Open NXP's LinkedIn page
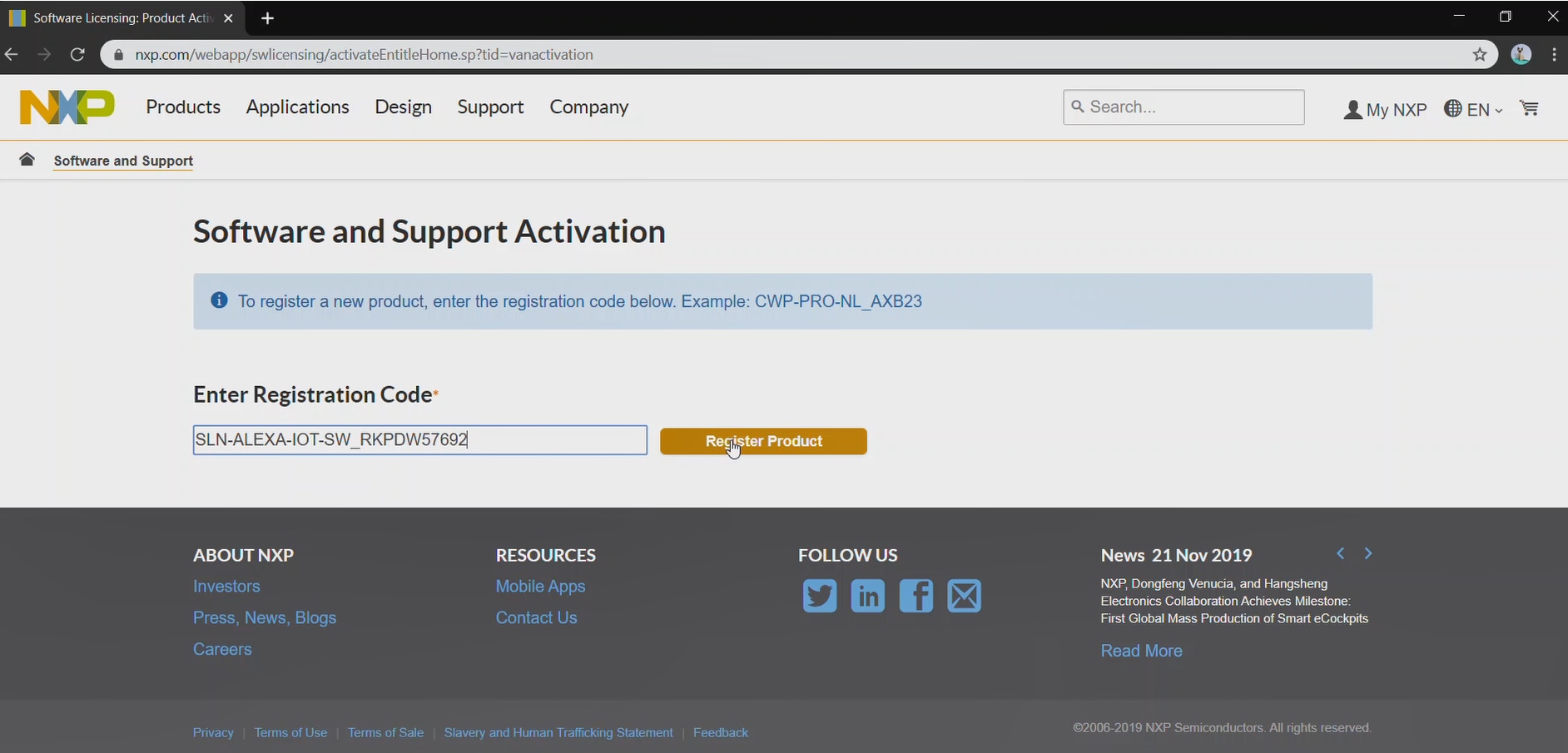The width and height of the screenshot is (1568, 753). 867,596
